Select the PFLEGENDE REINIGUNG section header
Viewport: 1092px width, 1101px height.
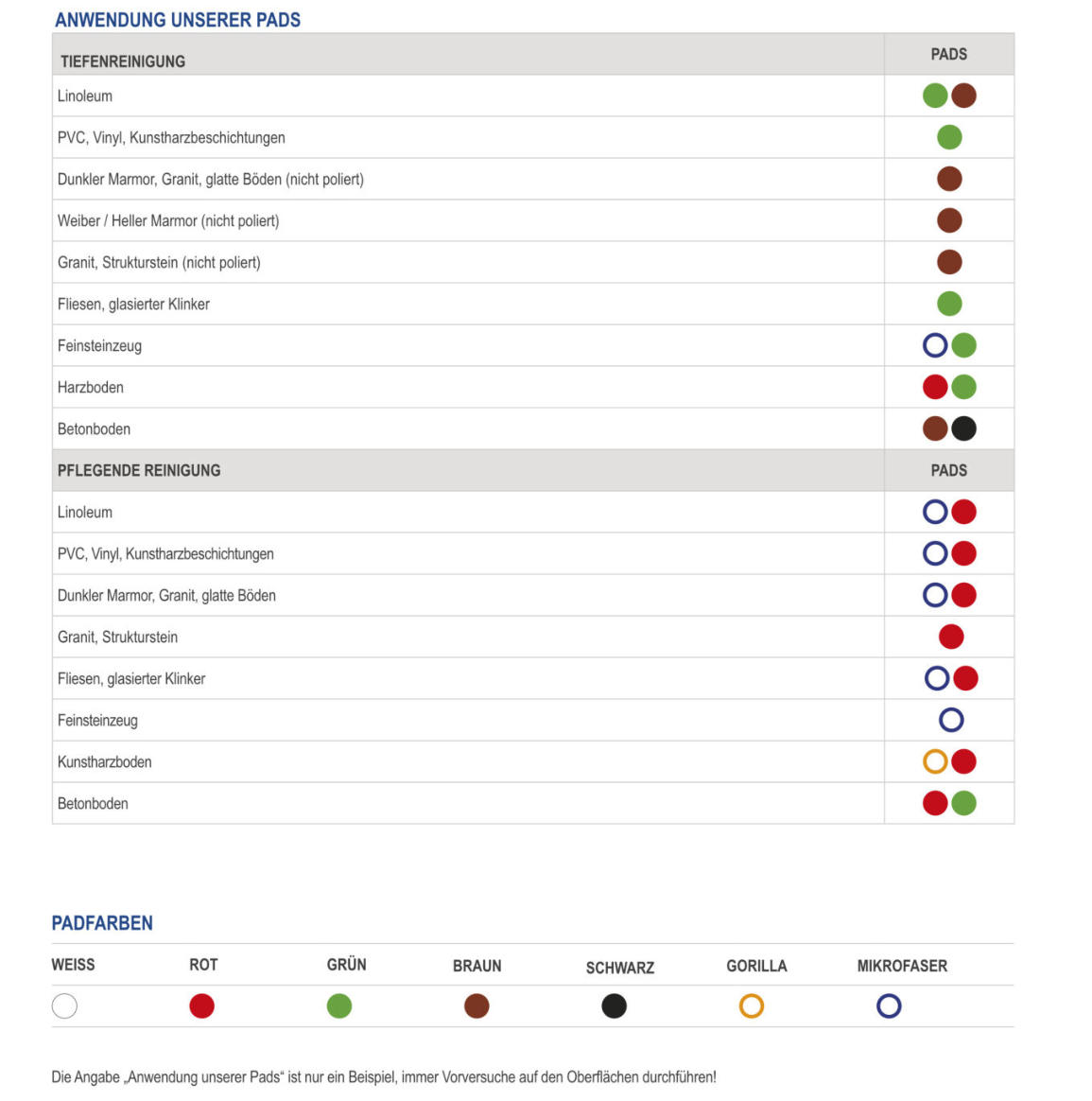tap(139, 470)
